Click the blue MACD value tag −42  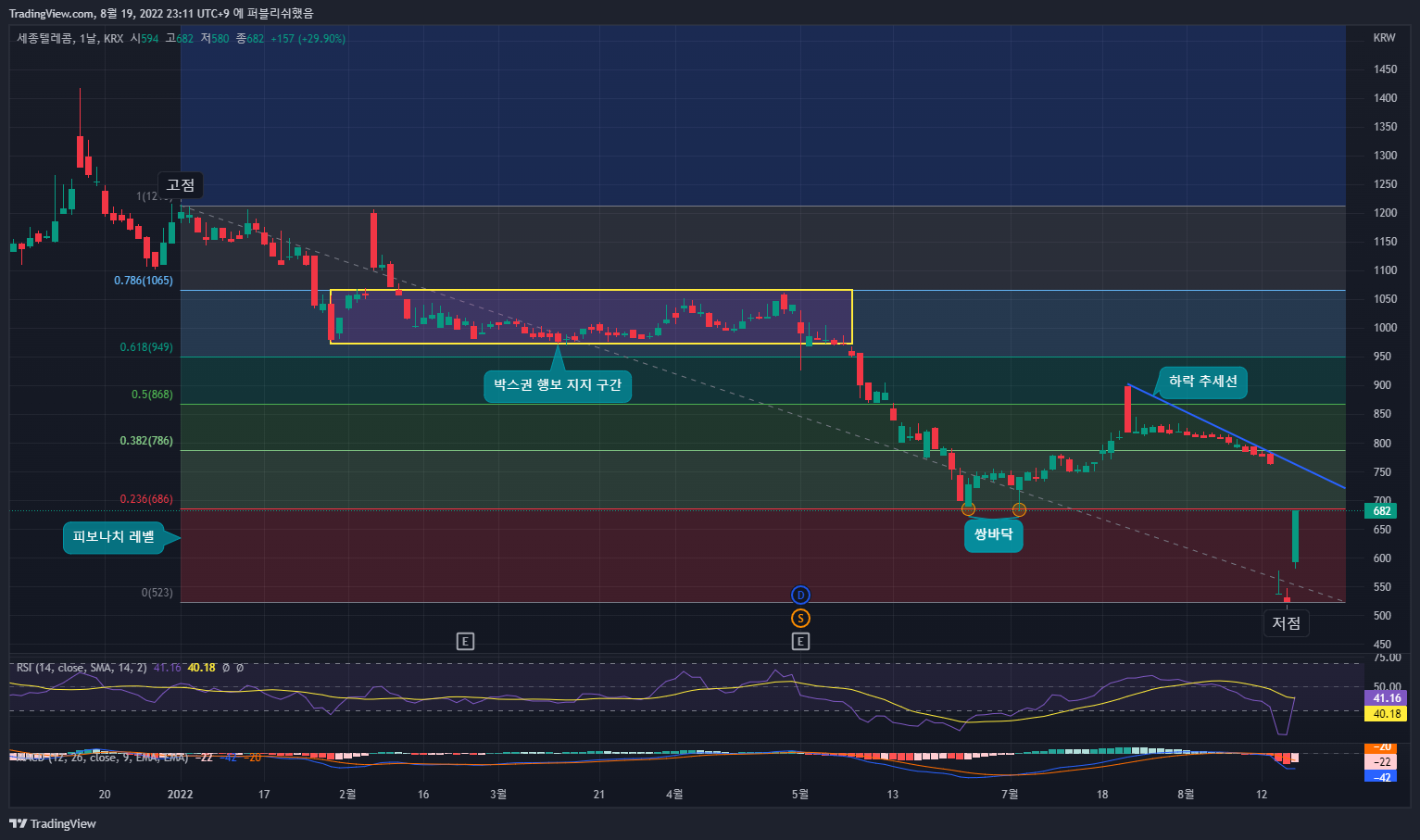(1381, 777)
